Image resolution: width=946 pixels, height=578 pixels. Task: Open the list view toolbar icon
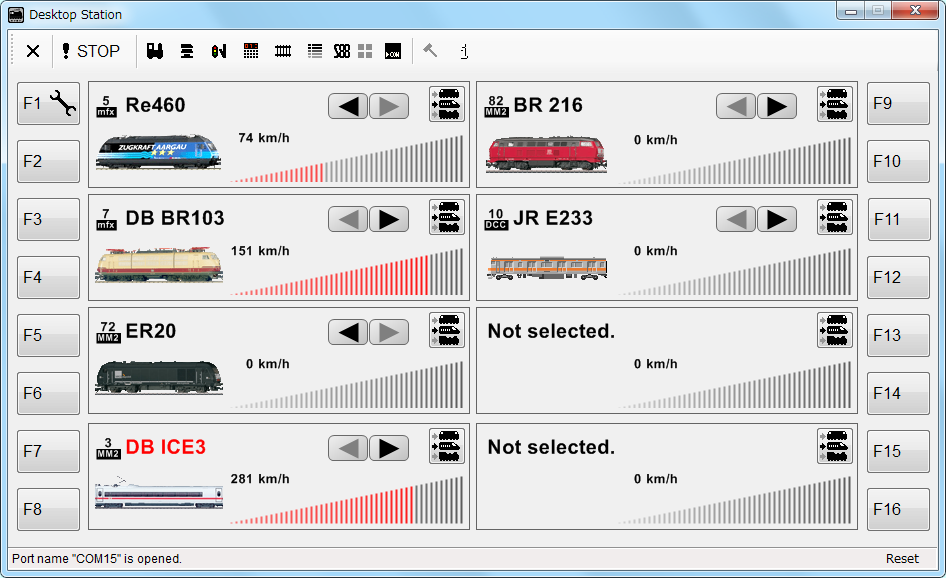pos(315,51)
